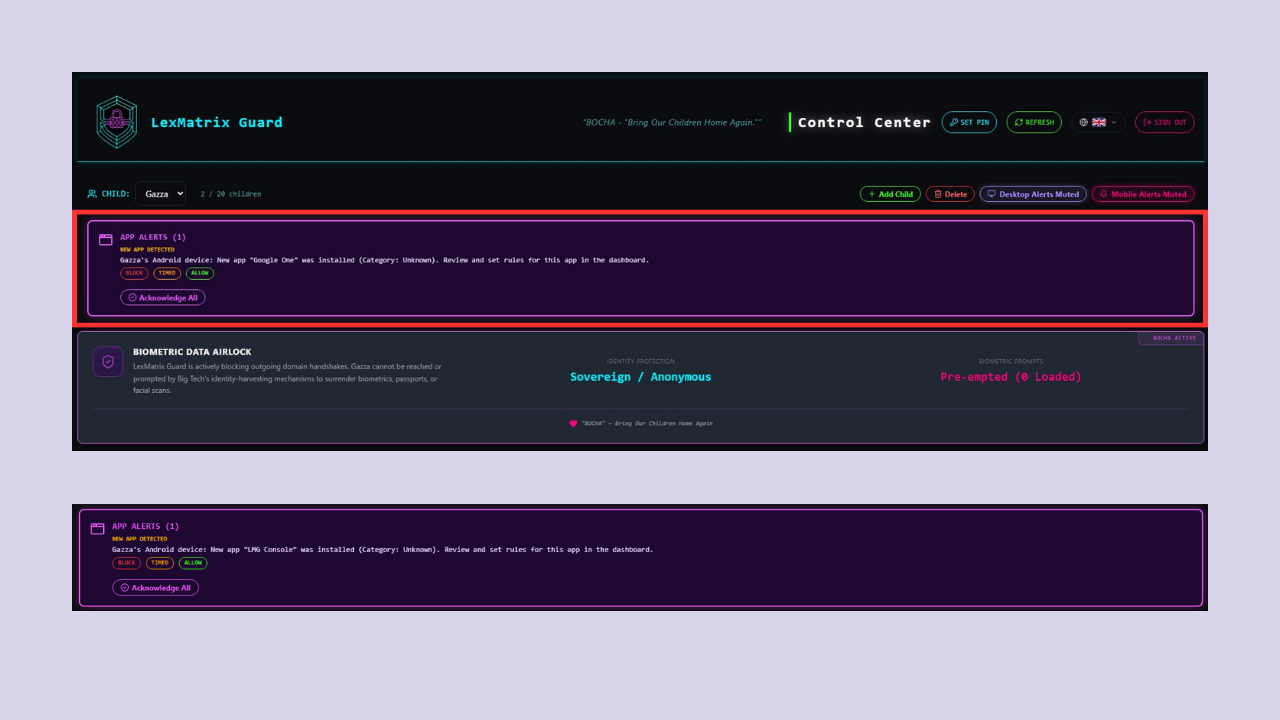
Task: Click the Pre-empted (0 Loaded) status text
Action: [1011, 377]
